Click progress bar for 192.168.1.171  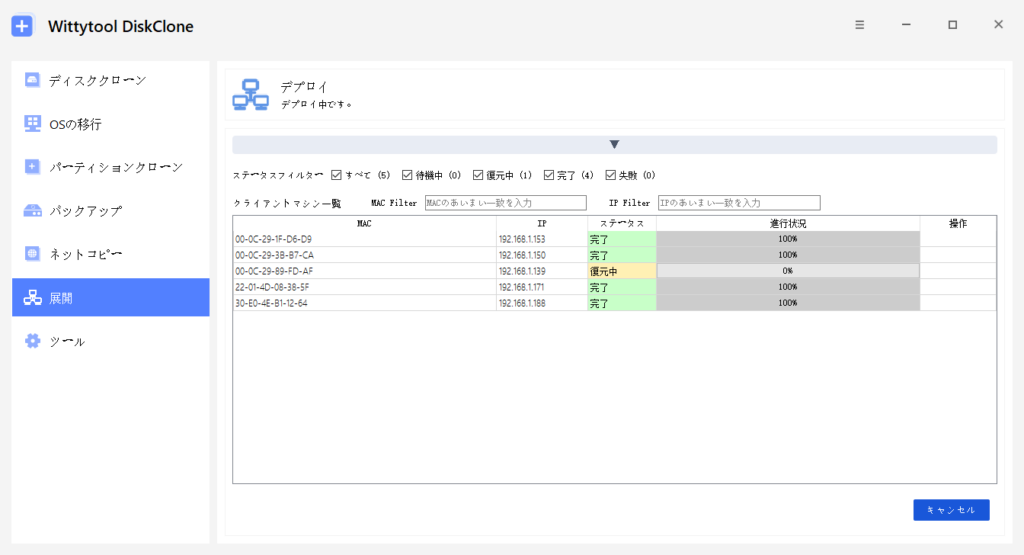pos(788,287)
